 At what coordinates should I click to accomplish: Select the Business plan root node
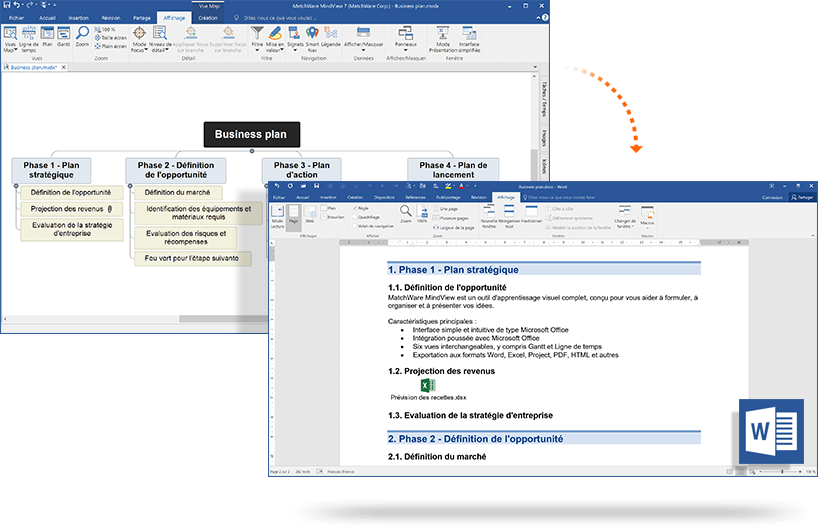(x=250, y=135)
